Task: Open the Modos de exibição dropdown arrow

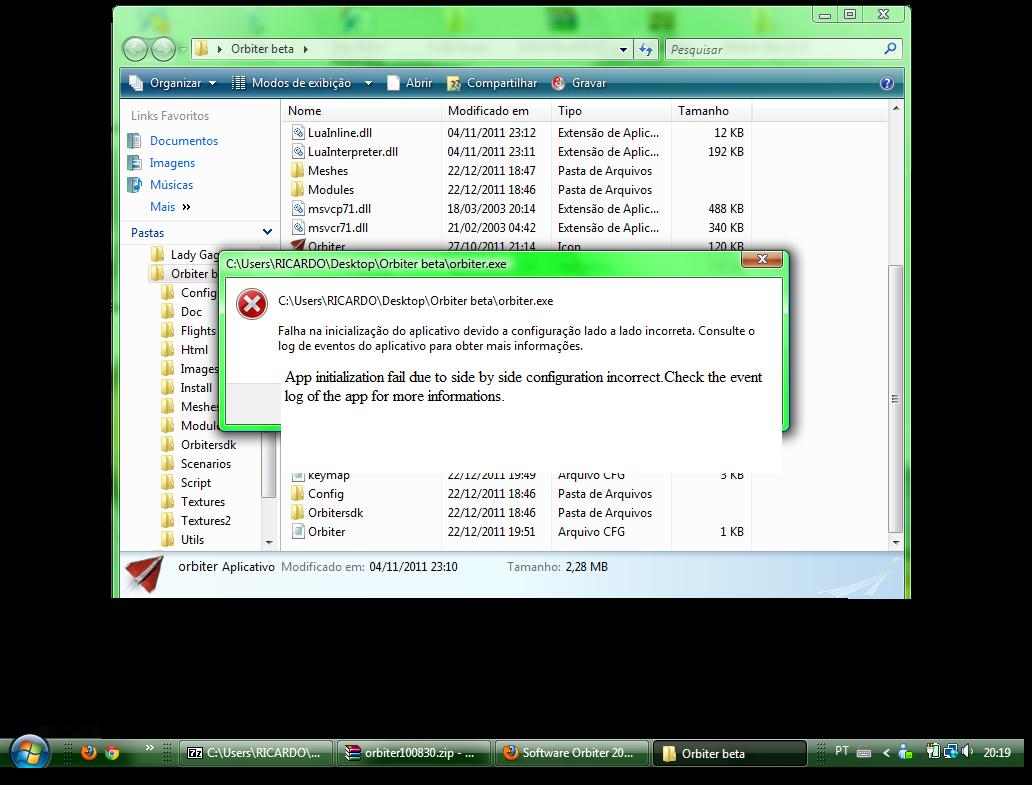Action: 369,83
